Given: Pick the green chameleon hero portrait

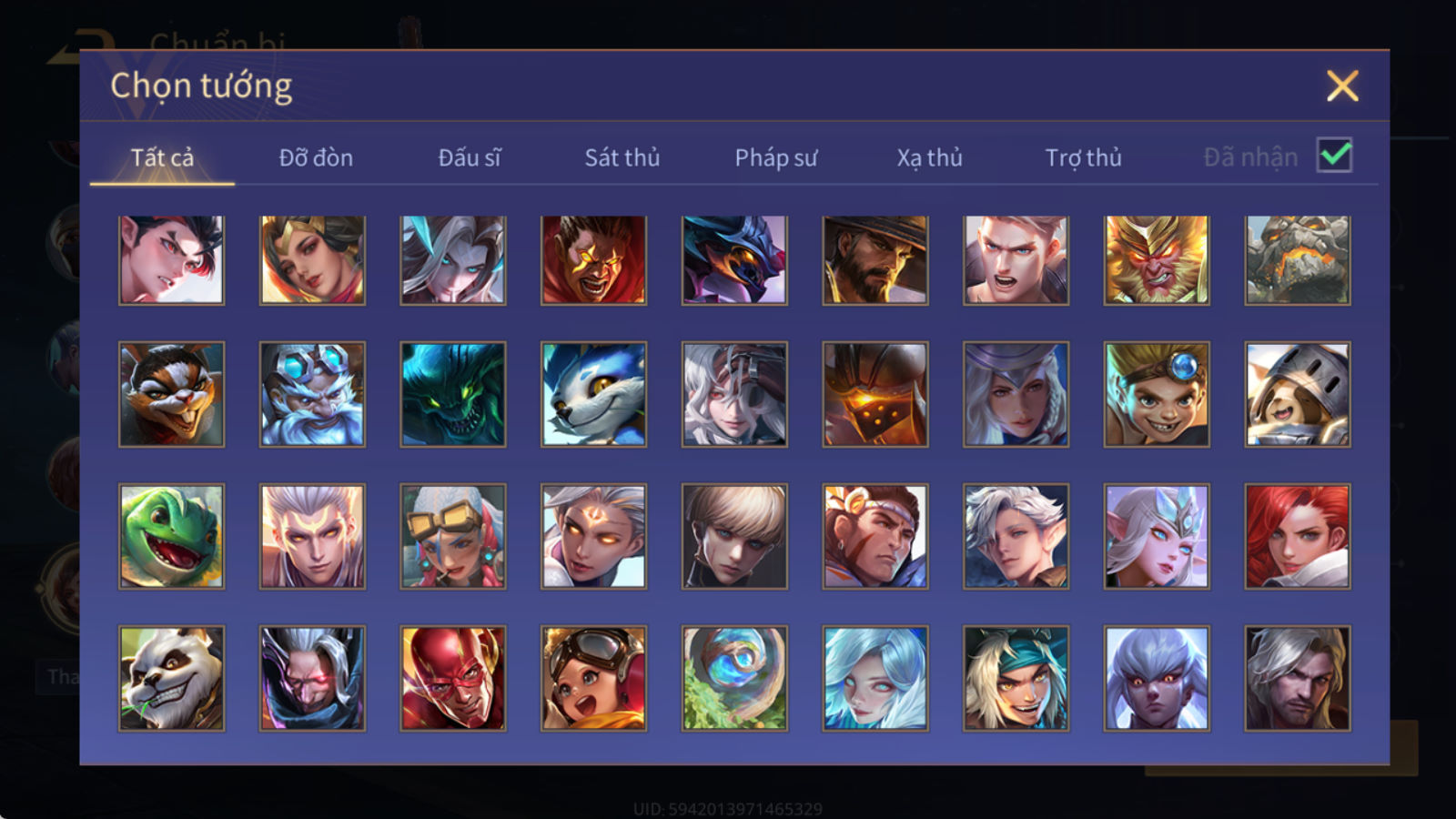Looking at the screenshot, I should [x=171, y=536].
